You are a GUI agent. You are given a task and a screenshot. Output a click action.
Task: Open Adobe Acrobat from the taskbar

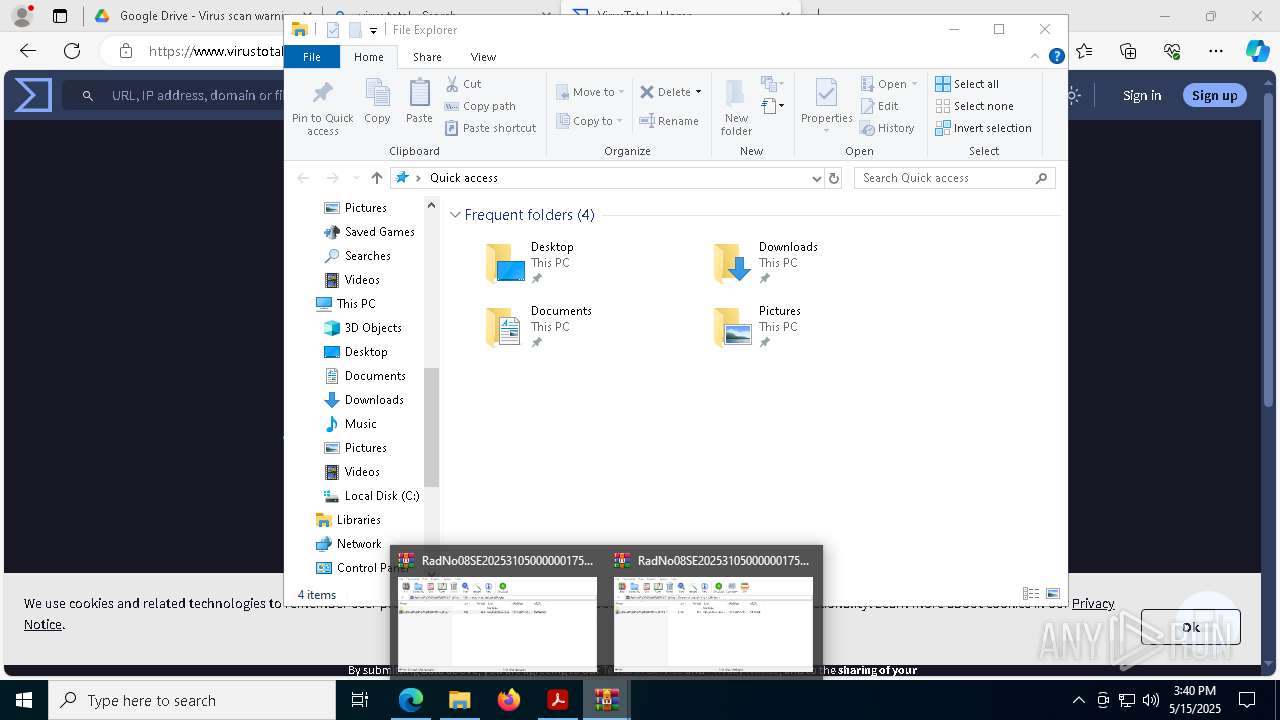click(558, 700)
